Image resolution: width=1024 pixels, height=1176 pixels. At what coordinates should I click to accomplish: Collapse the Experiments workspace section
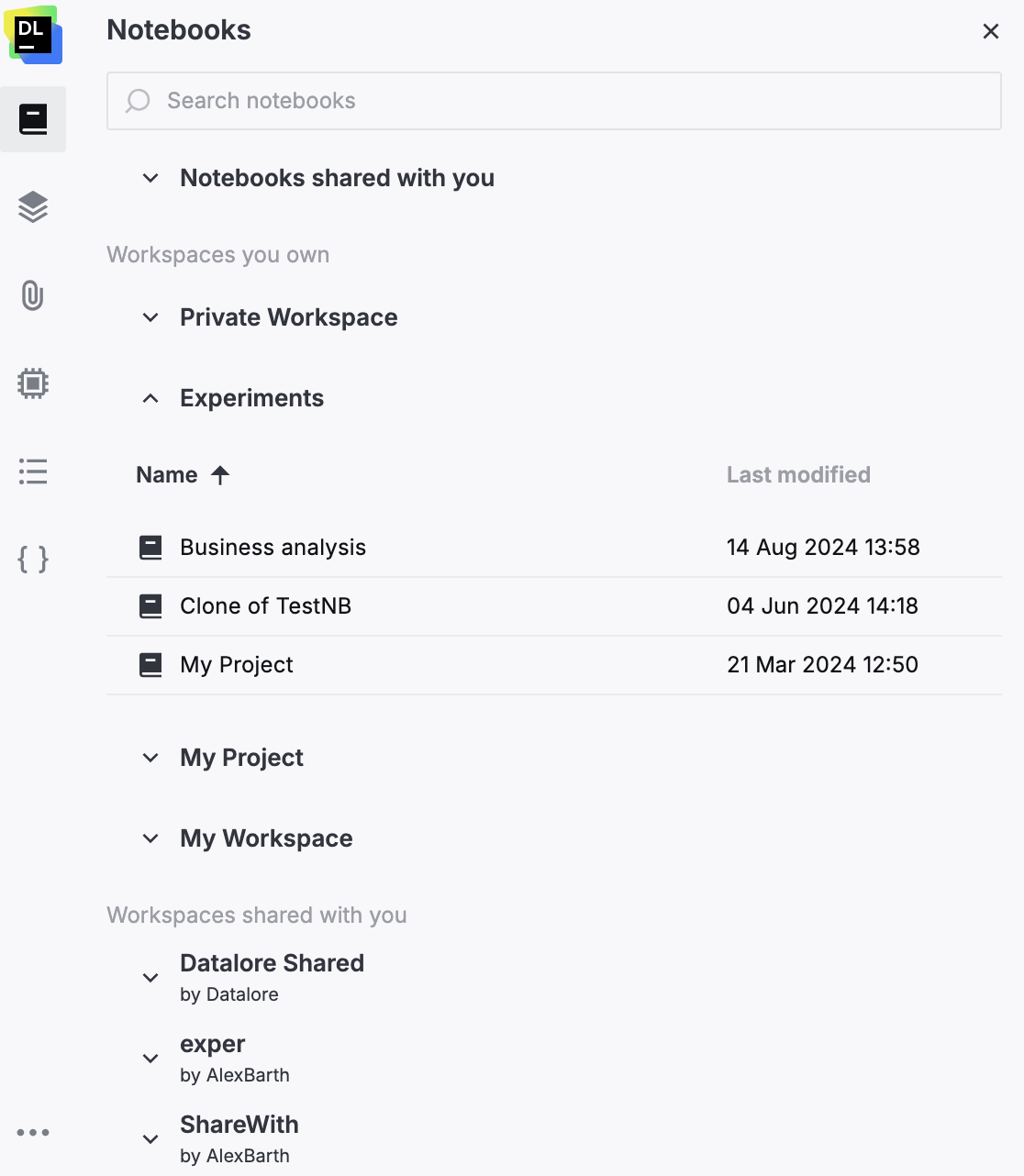pos(150,398)
